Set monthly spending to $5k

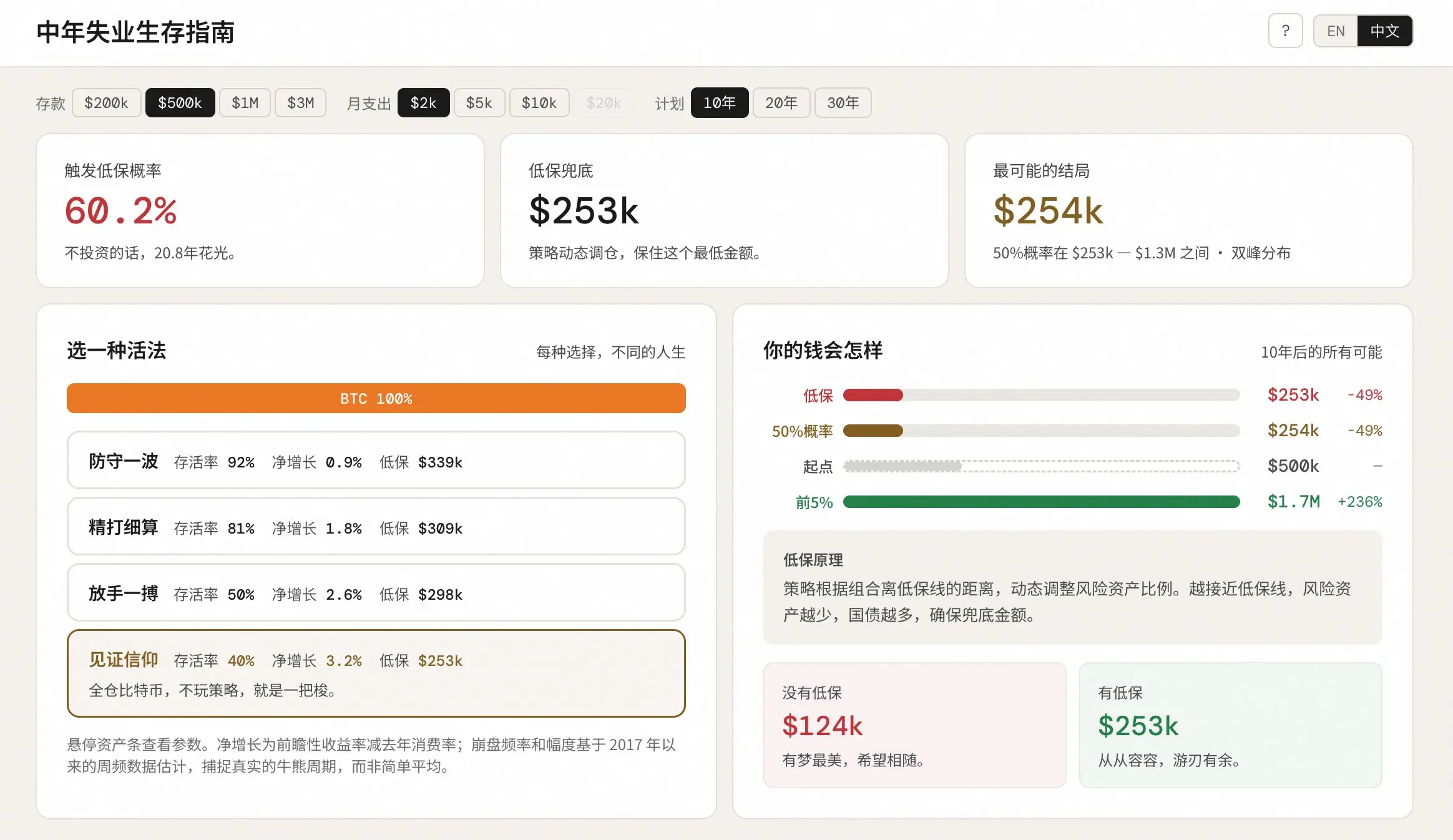coord(479,103)
